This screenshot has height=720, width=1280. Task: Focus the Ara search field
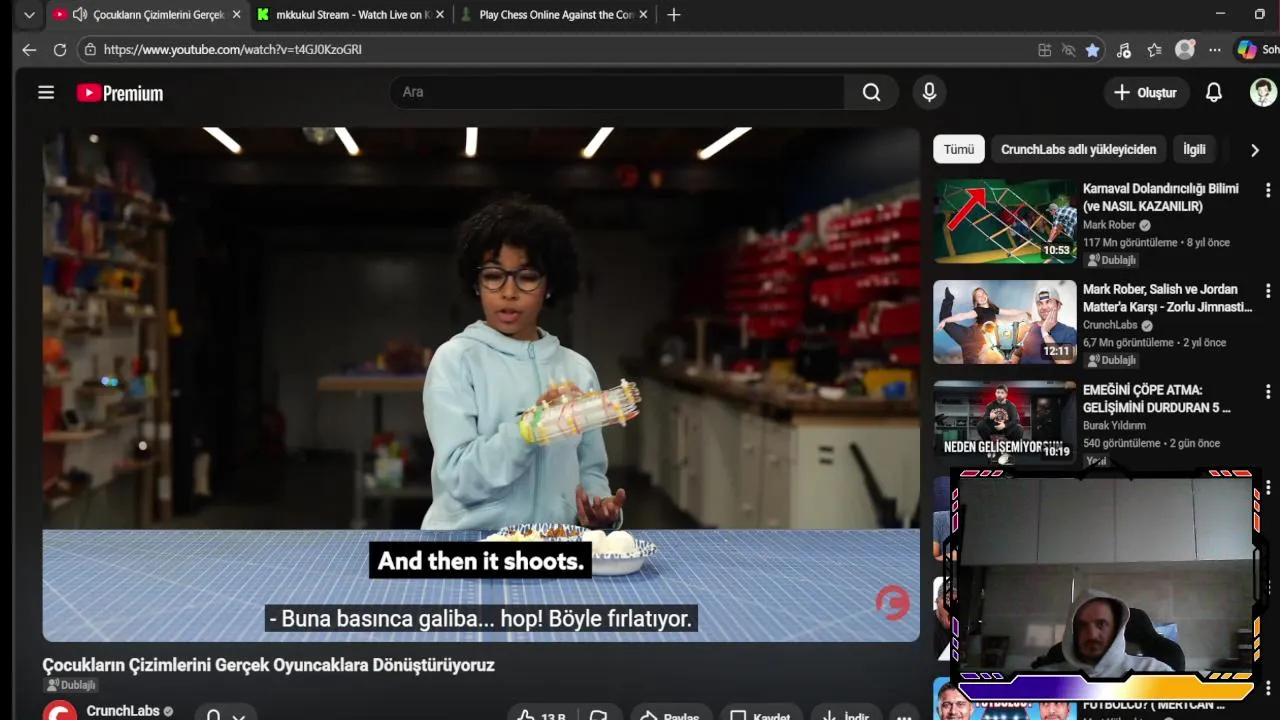pos(617,92)
